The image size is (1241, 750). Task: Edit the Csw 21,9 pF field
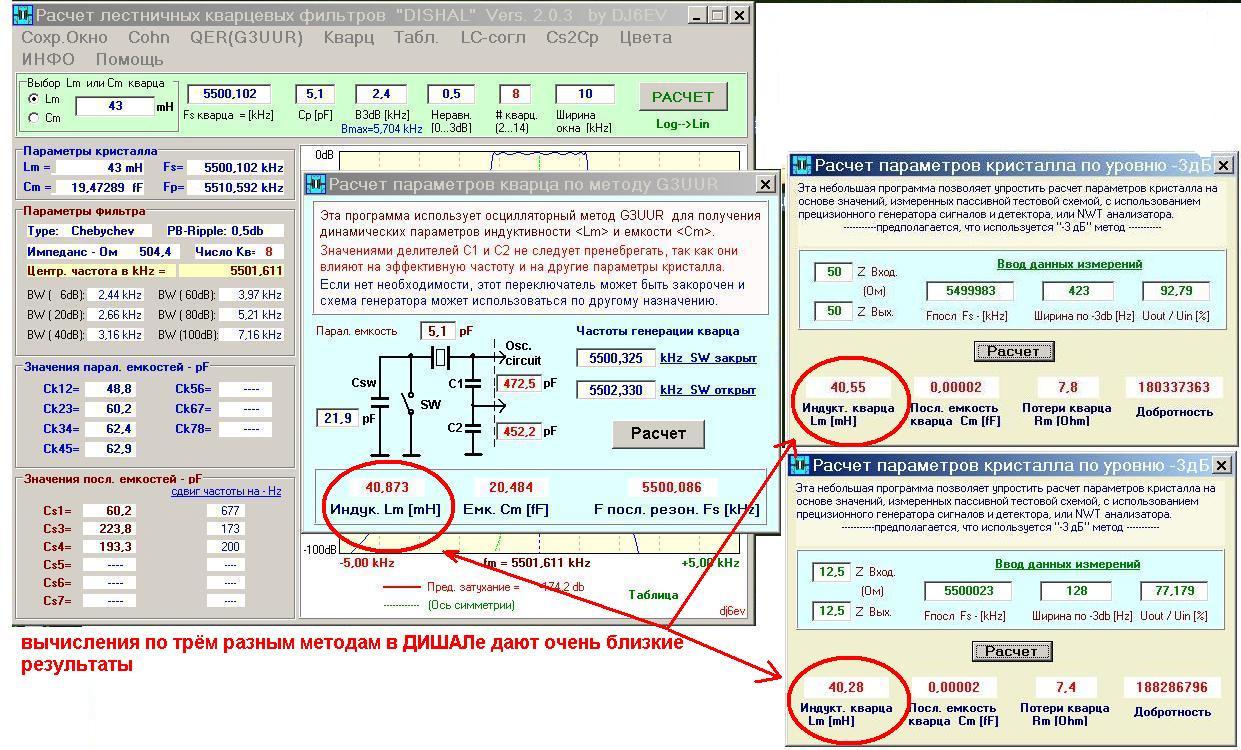pos(336,418)
